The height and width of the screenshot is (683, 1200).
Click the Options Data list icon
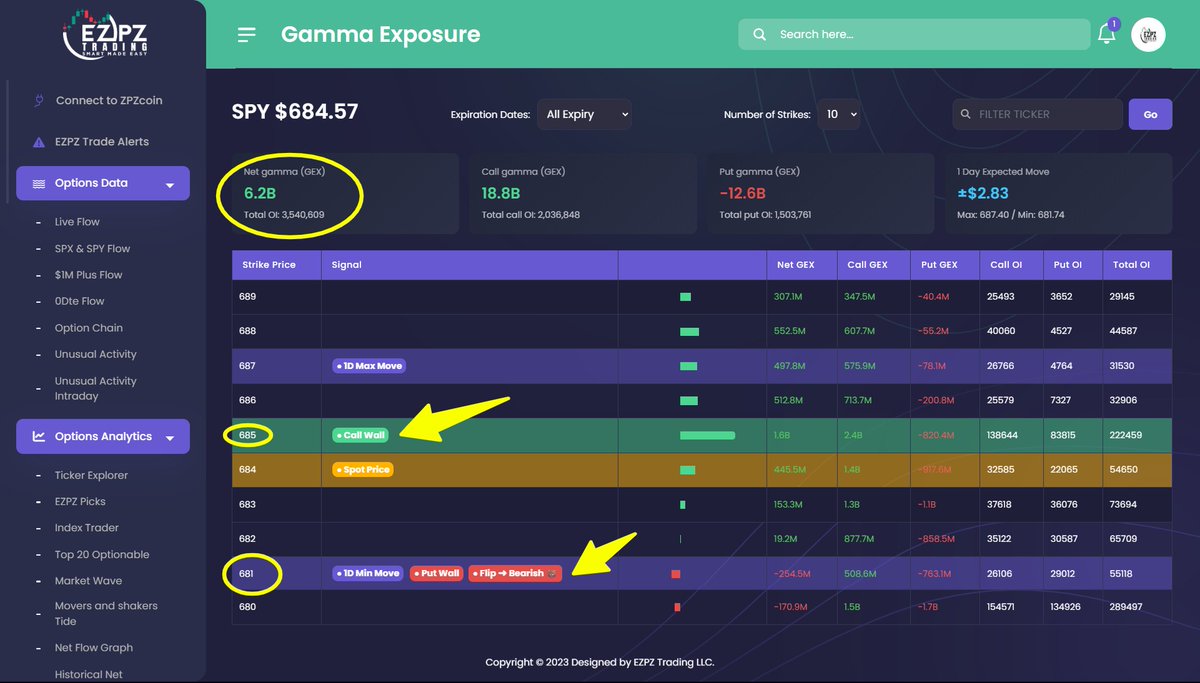(39, 184)
